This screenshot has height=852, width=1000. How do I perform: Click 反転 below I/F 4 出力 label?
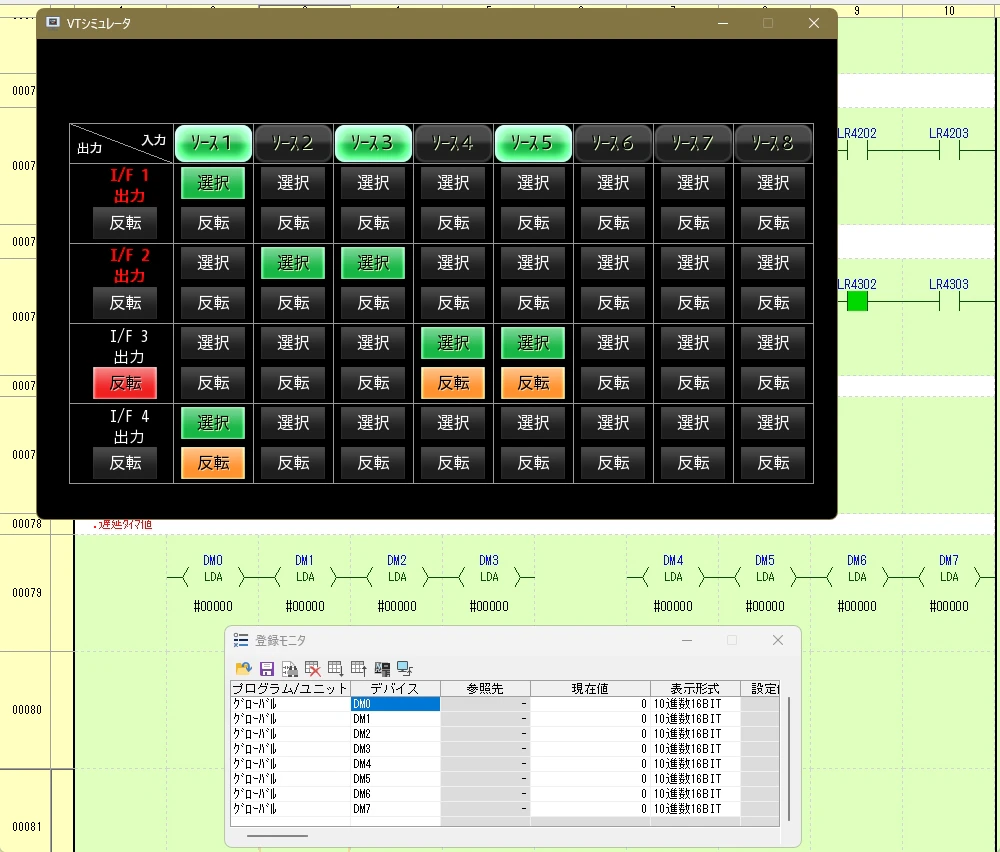pos(125,463)
